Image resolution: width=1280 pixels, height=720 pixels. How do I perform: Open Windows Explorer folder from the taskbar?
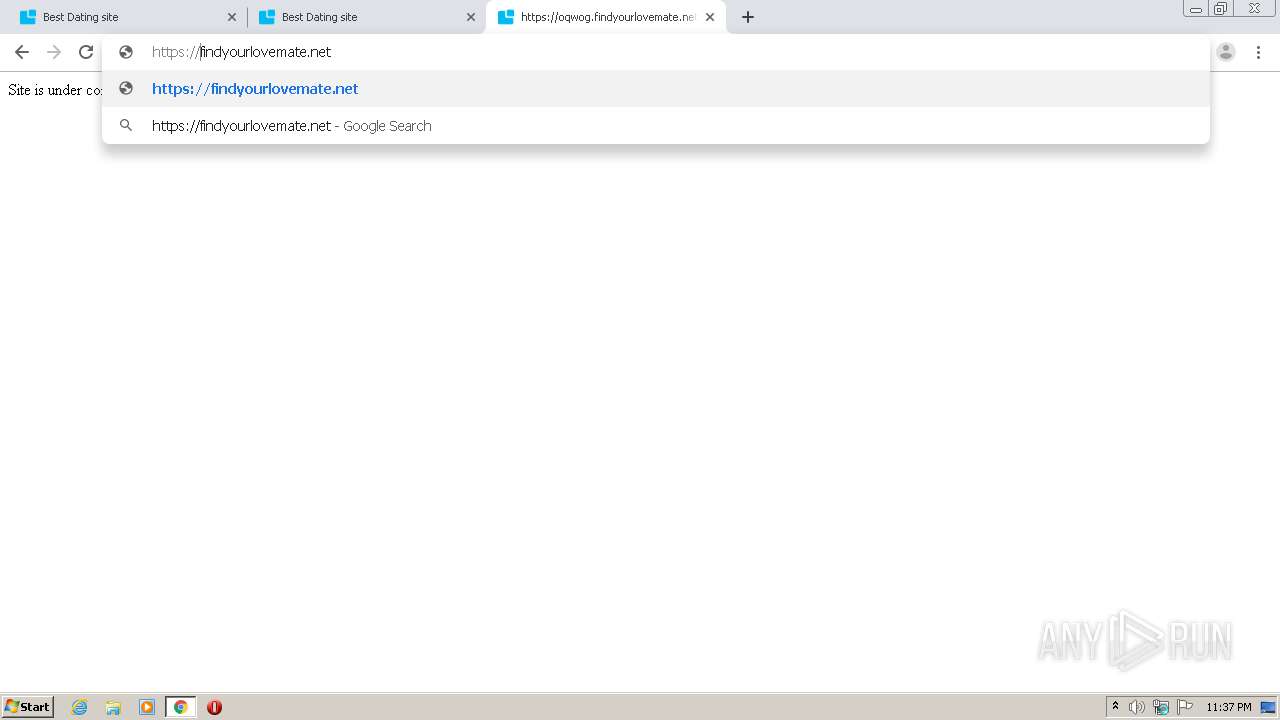(113, 707)
